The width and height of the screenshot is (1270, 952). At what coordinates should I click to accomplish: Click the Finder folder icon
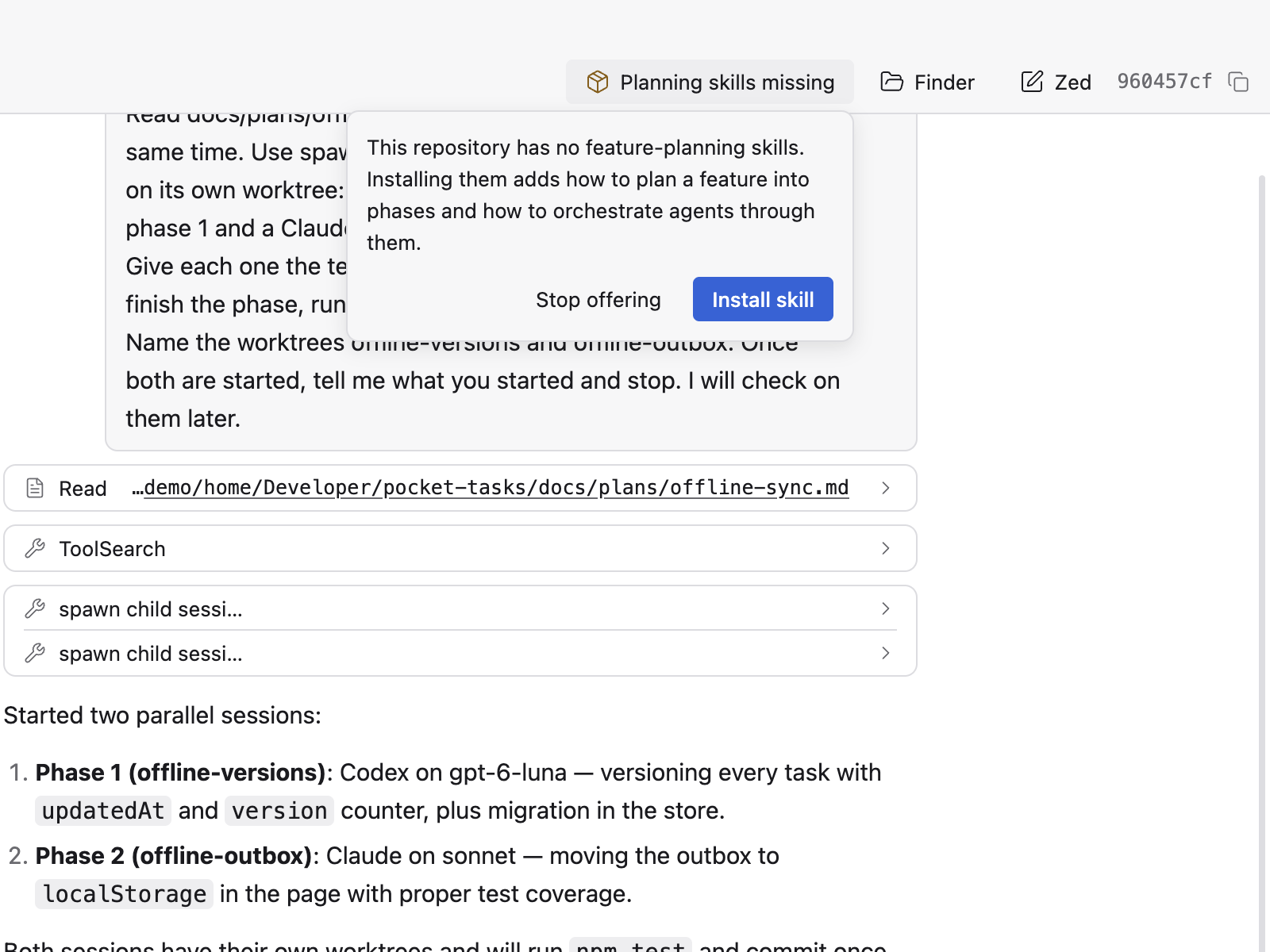(892, 82)
